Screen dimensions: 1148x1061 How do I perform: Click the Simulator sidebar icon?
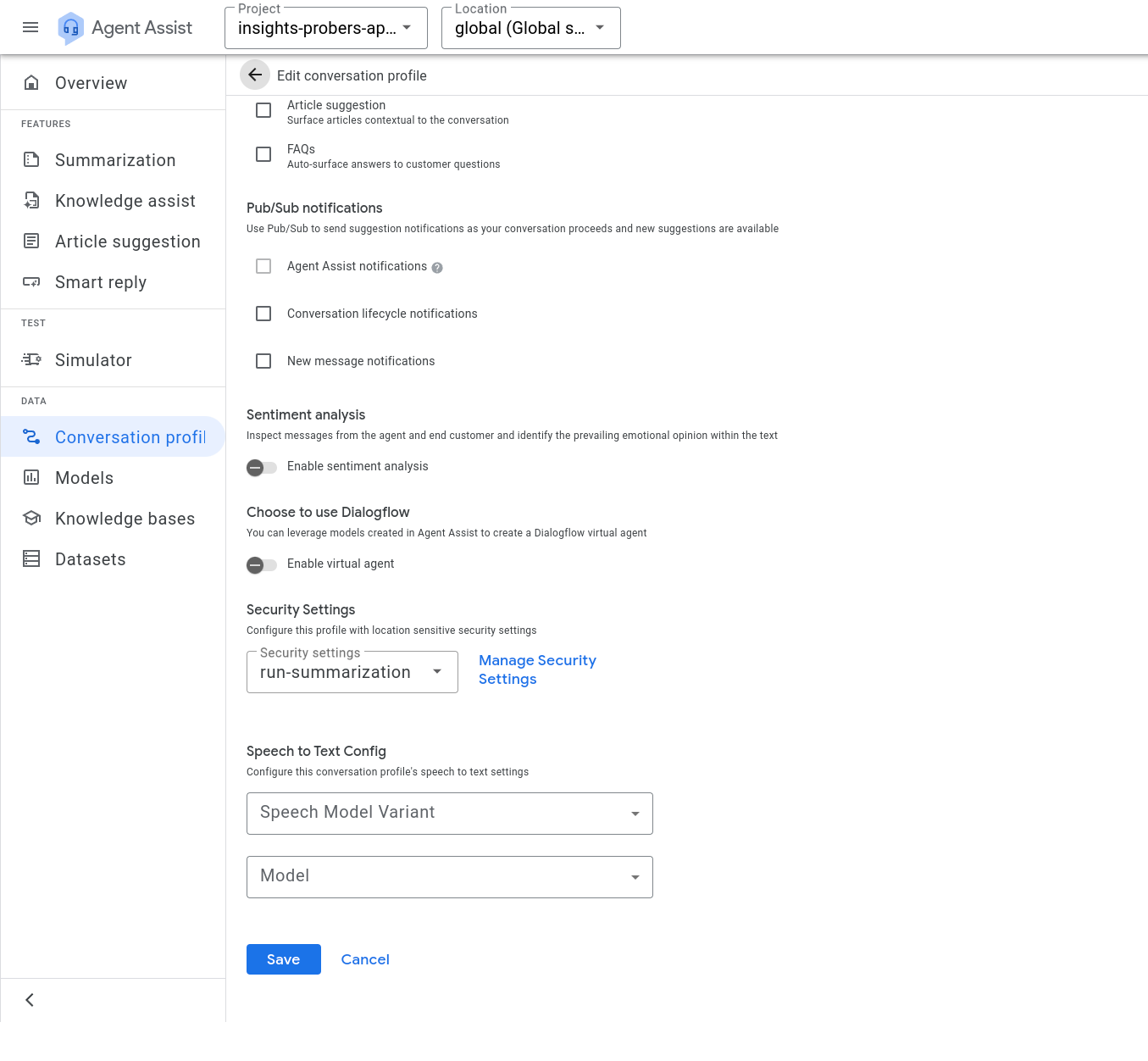tap(31, 360)
